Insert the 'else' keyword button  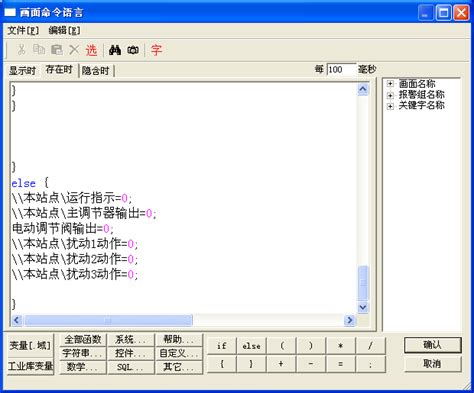(x=251, y=346)
